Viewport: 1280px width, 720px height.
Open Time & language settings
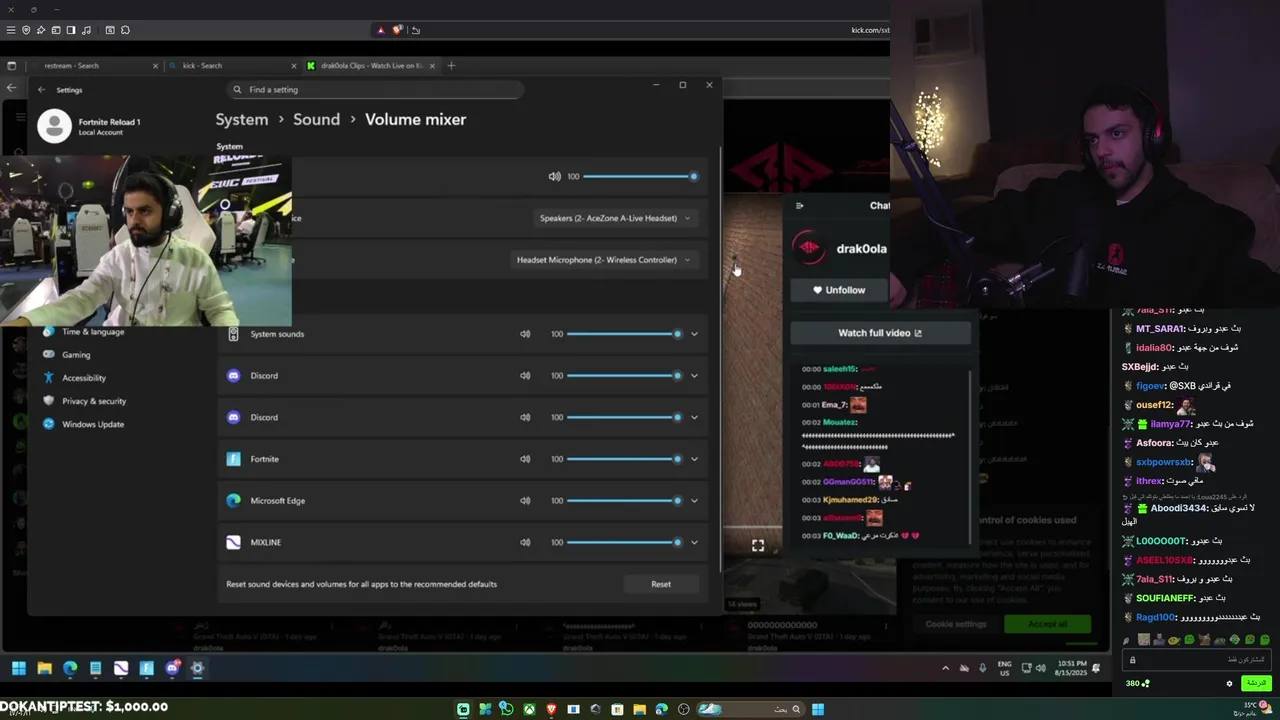tap(93, 332)
